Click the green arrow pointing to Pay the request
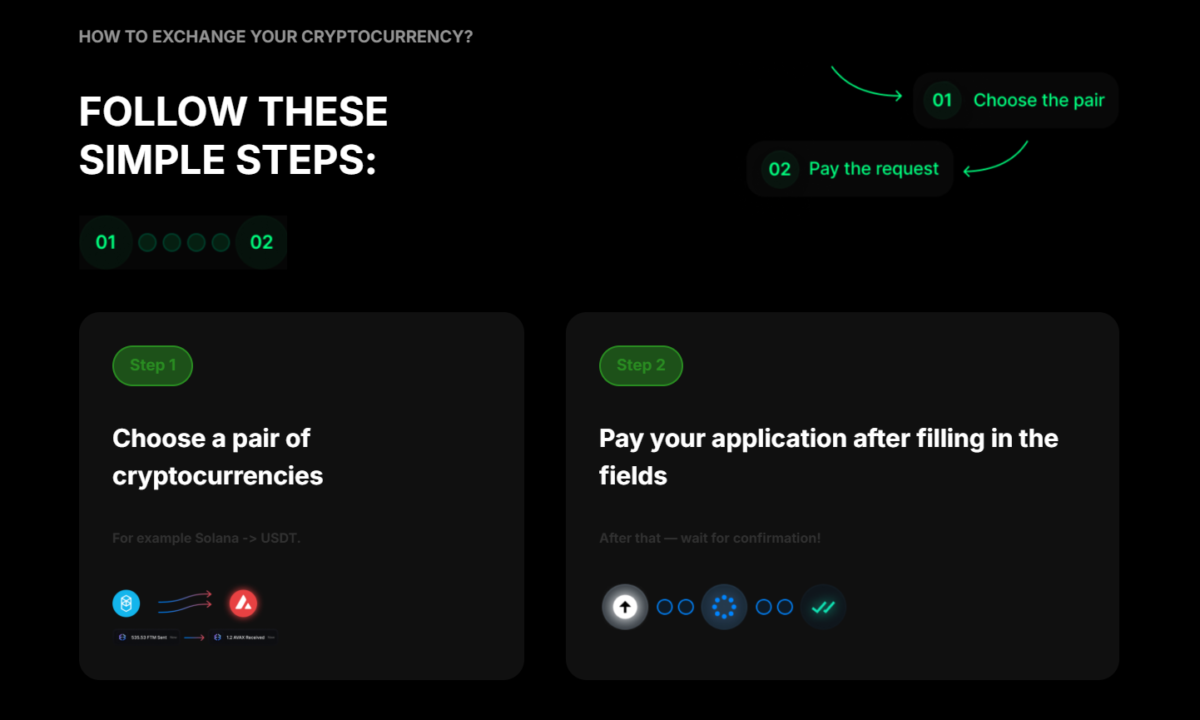 coord(996,159)
